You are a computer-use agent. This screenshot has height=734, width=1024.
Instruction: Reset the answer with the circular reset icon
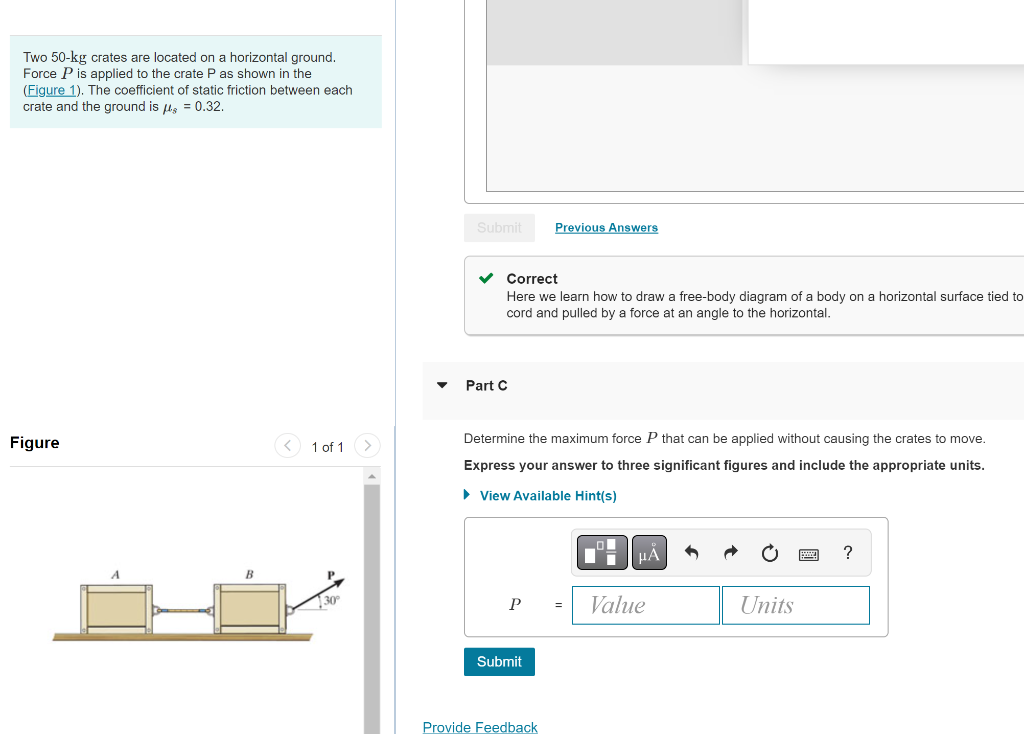coord(769,552)
